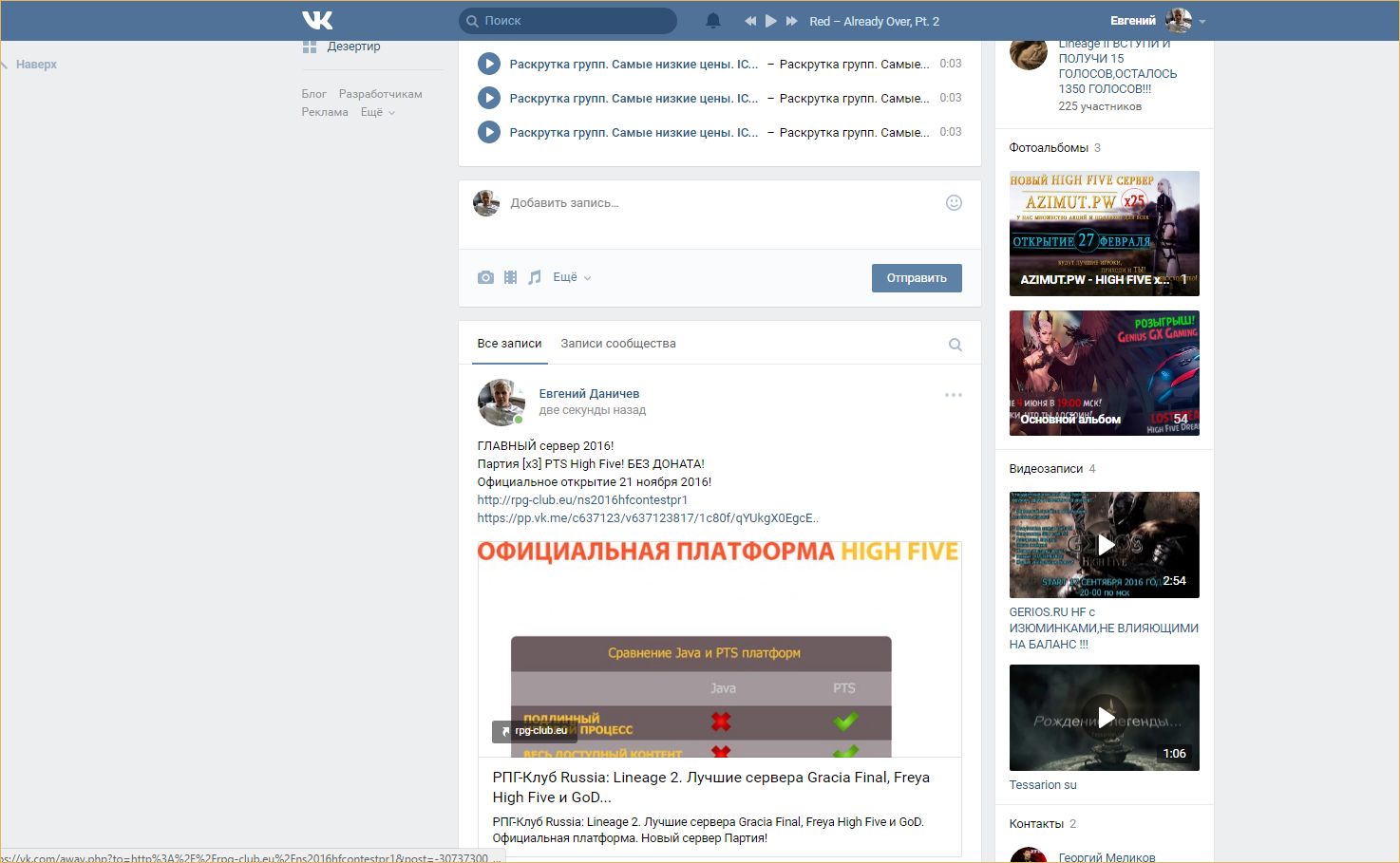Image resolution: width=1400 pixels, height=863 pixels.
Task: Attach audio with music note icon
Action: pos(535,277)
